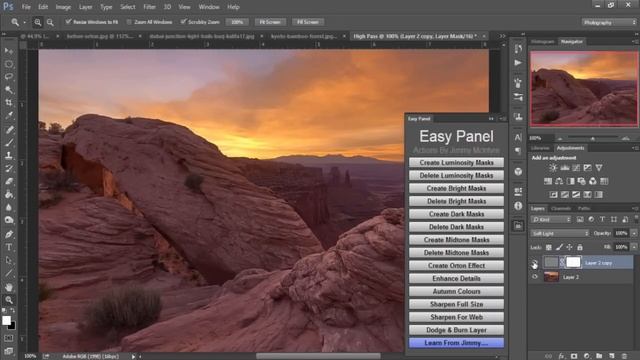
Task: Add a Vibrance adjustment
Action: 598,168
